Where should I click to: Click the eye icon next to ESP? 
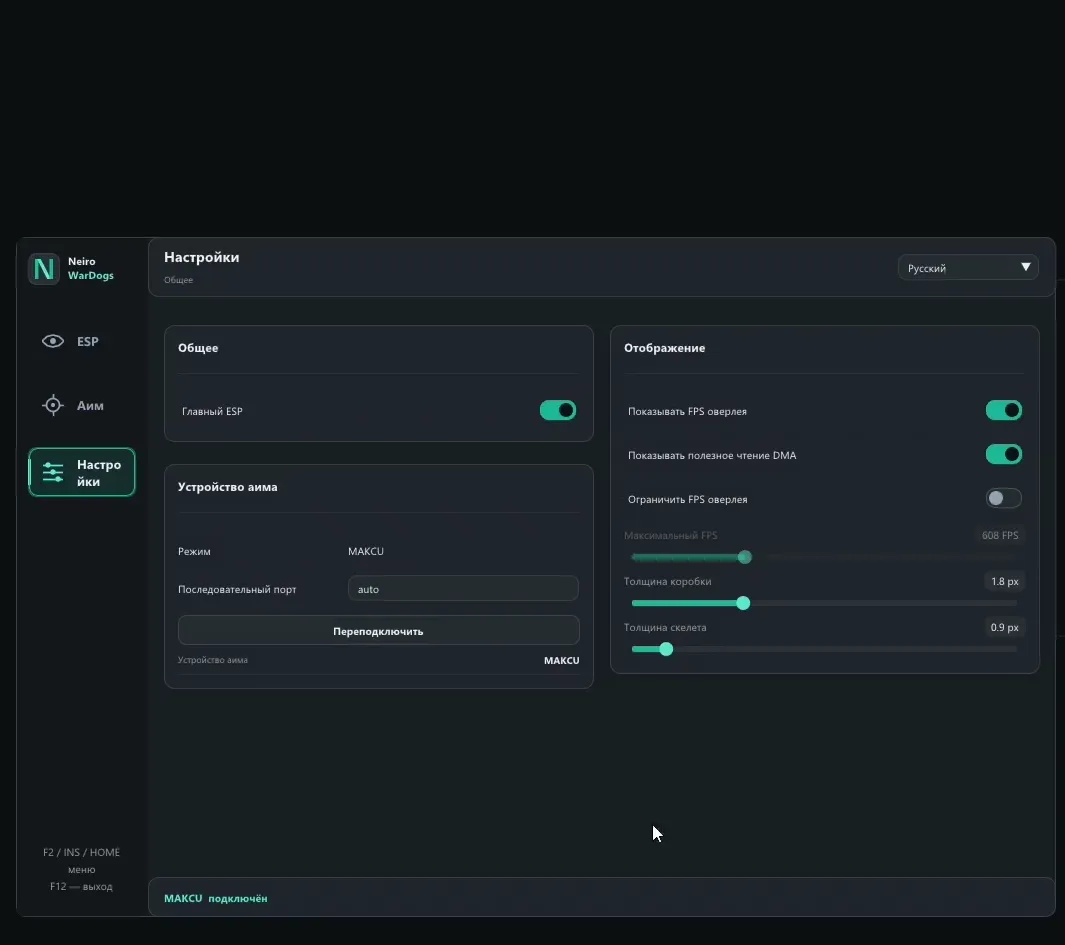tap(53, 341)
